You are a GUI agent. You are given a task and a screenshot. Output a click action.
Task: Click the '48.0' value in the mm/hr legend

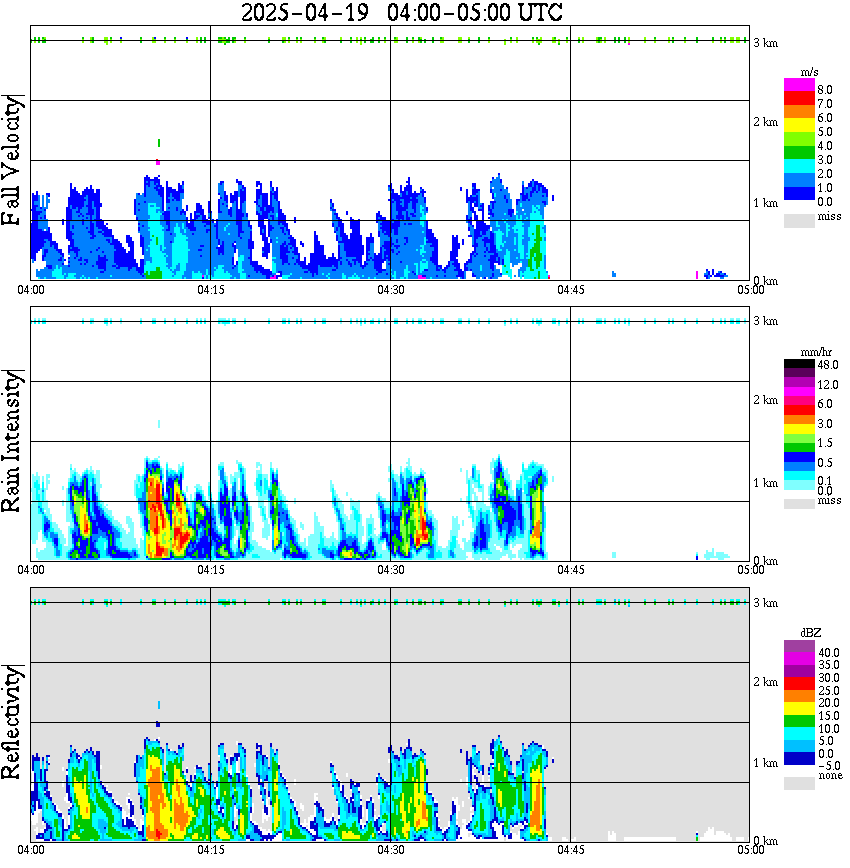[x=828, y=365]
